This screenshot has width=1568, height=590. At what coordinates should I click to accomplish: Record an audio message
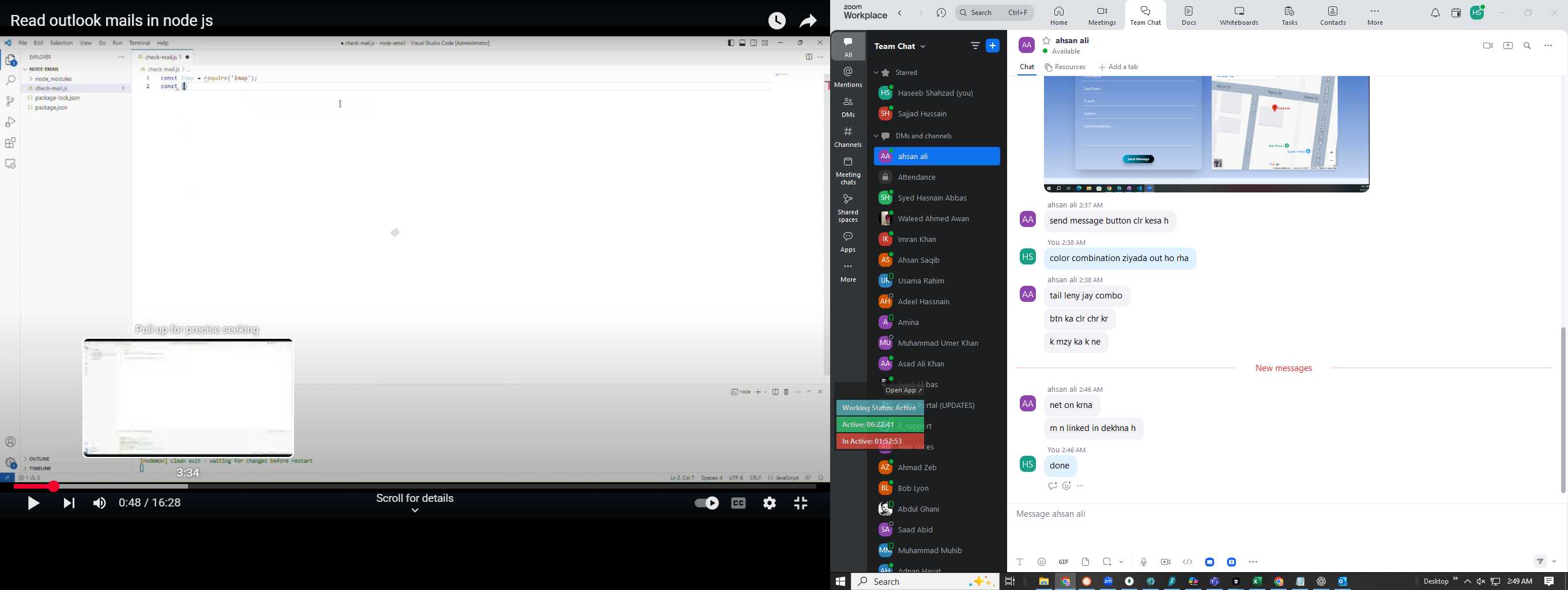(1144, 561)
